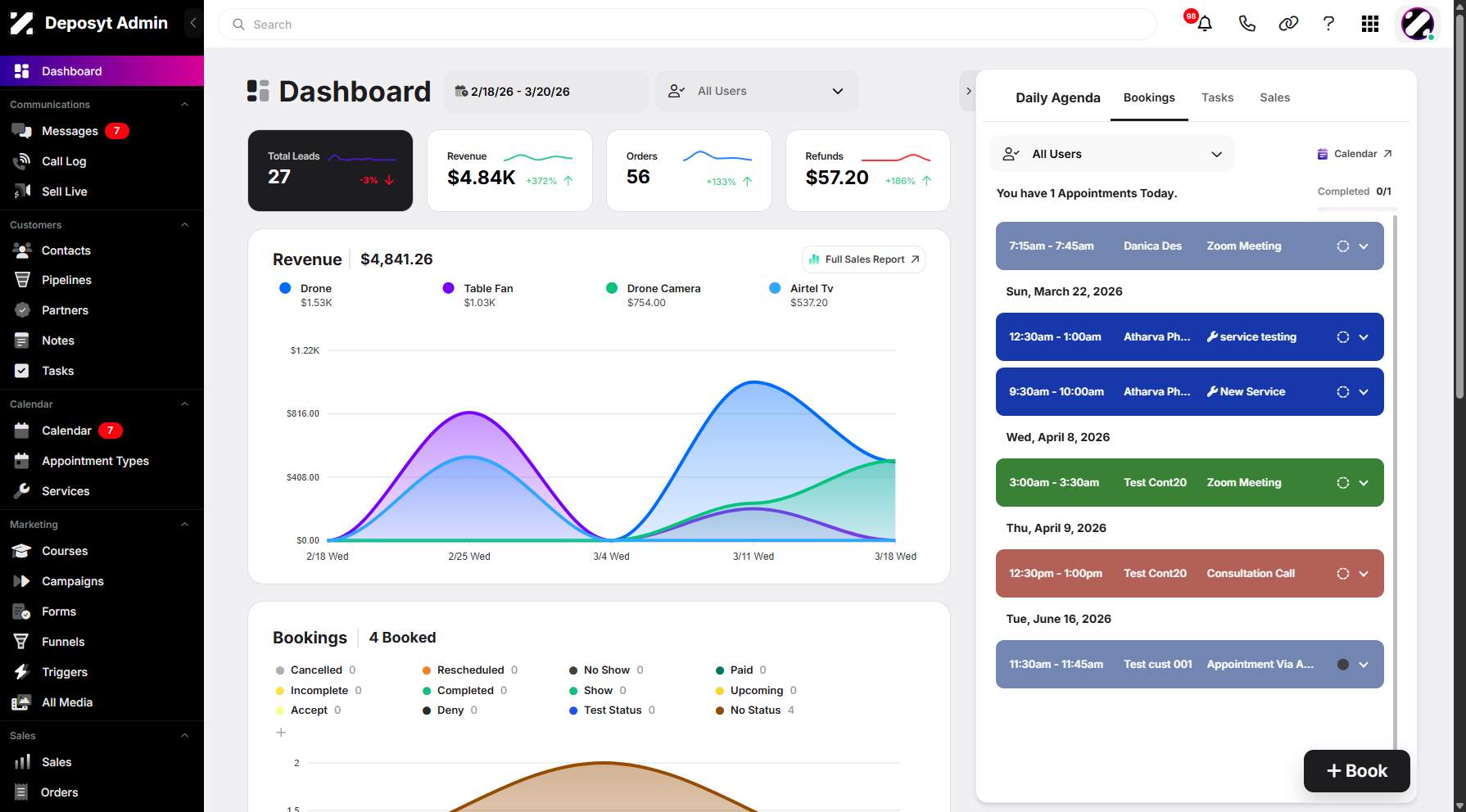Expand the Consultation Call appointment details
Image resolution: width=1466 pixels, height=812 pixels.
pos(1364,574)
